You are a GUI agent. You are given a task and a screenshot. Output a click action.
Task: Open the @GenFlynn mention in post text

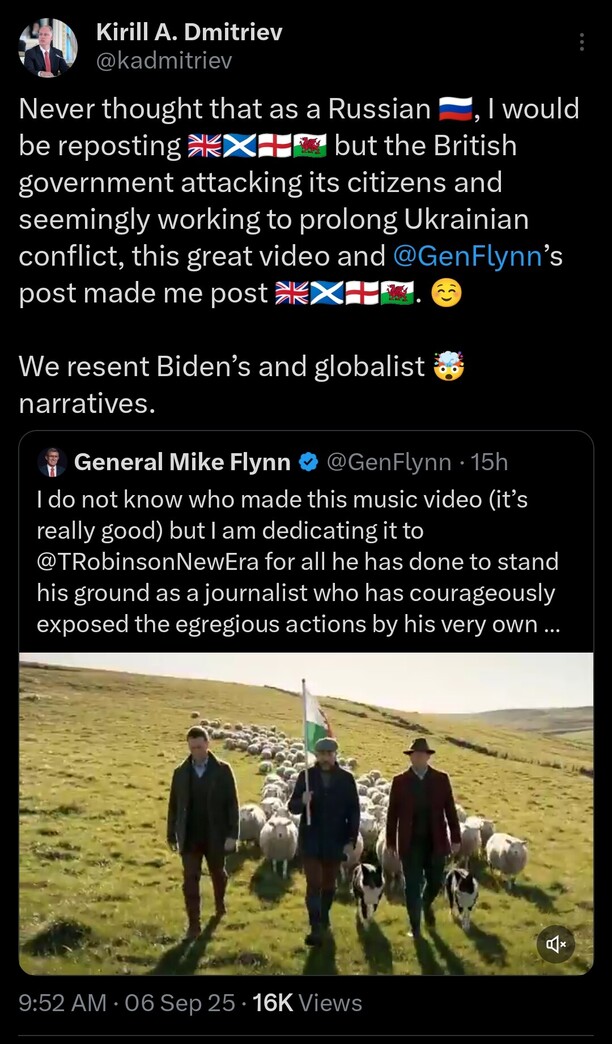[467, 256]
